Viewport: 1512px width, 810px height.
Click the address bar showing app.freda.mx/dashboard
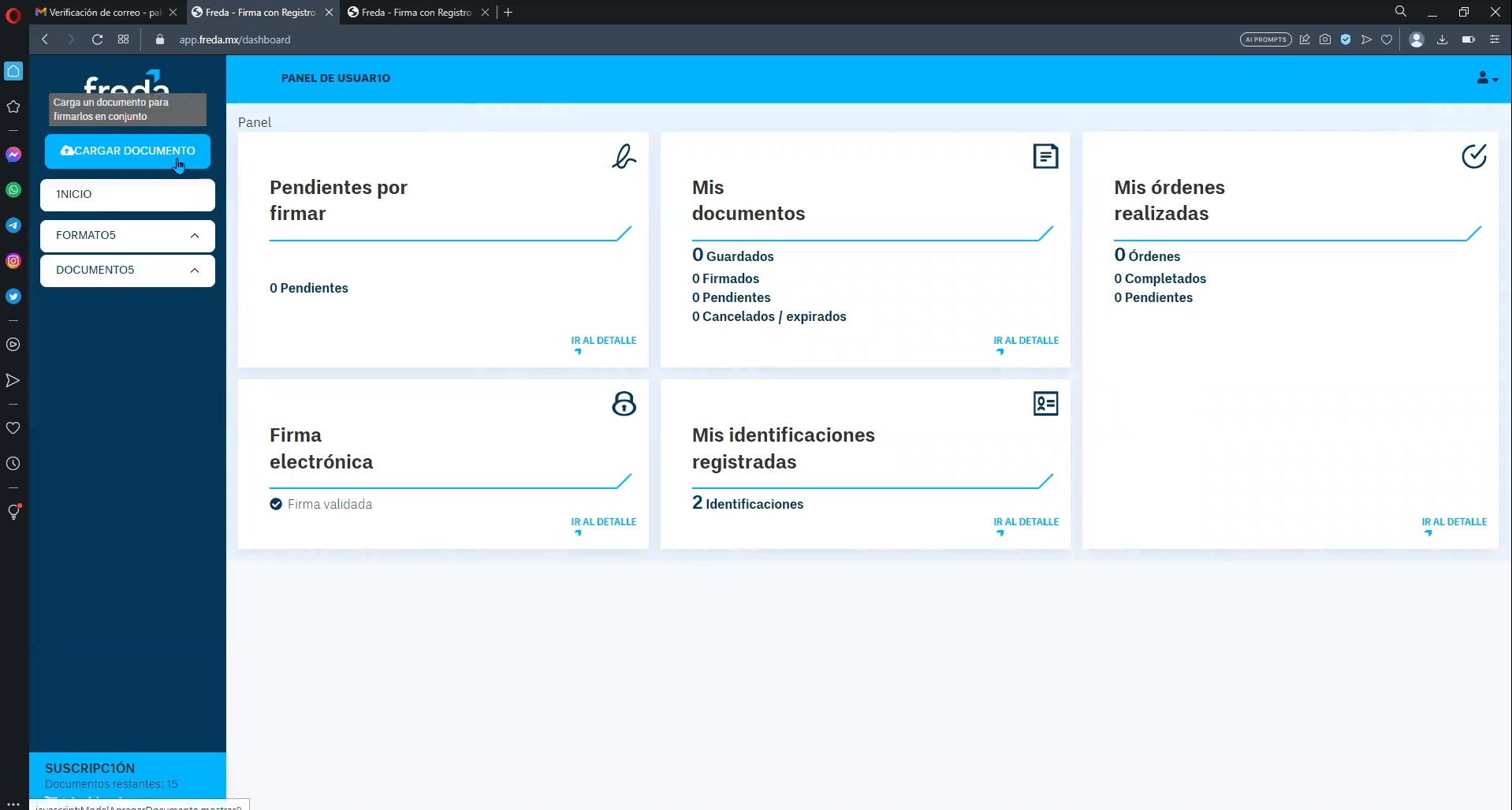click(235, 39)
